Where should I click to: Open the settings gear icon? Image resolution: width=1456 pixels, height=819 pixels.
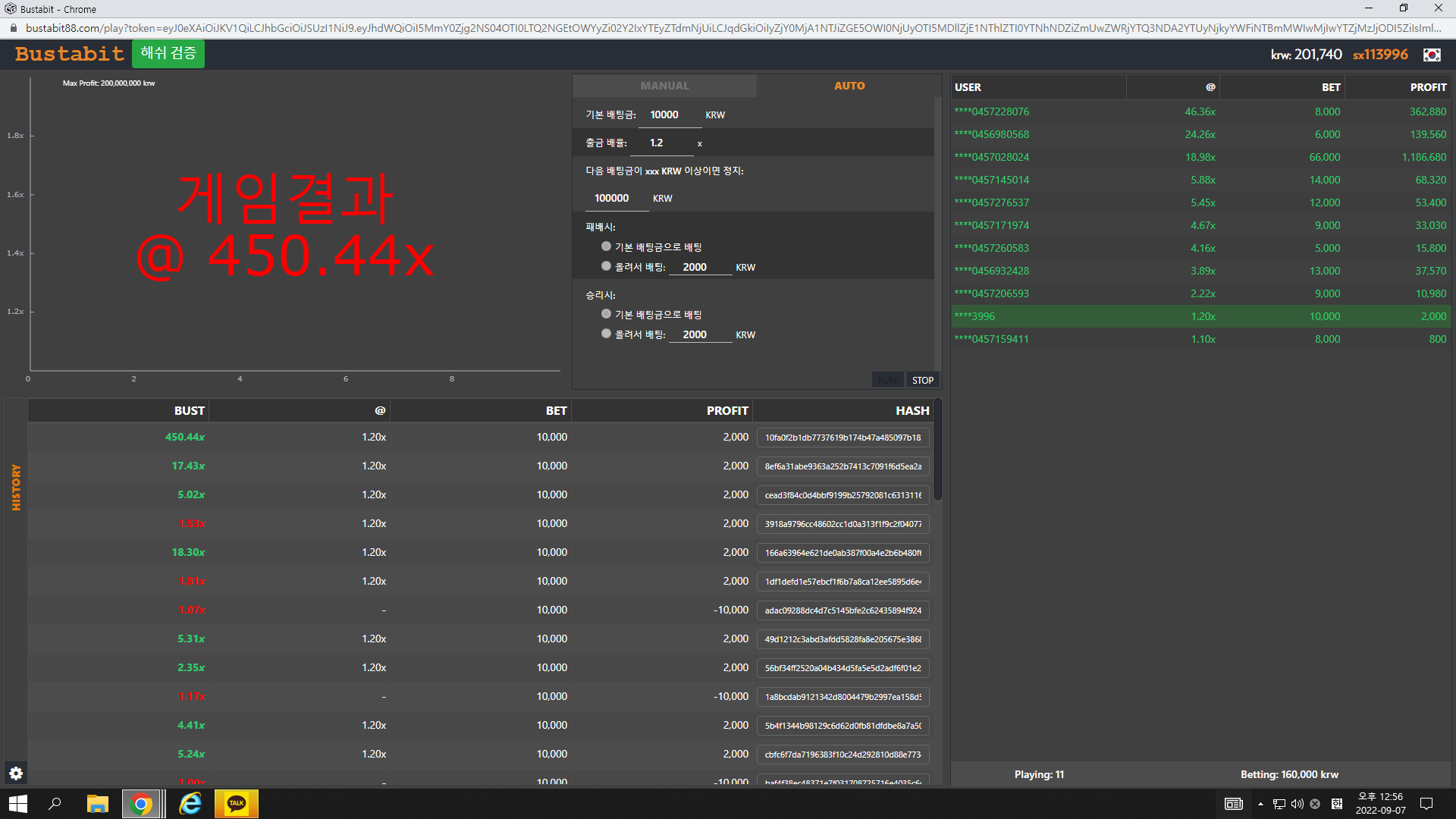tap(16, 773)
